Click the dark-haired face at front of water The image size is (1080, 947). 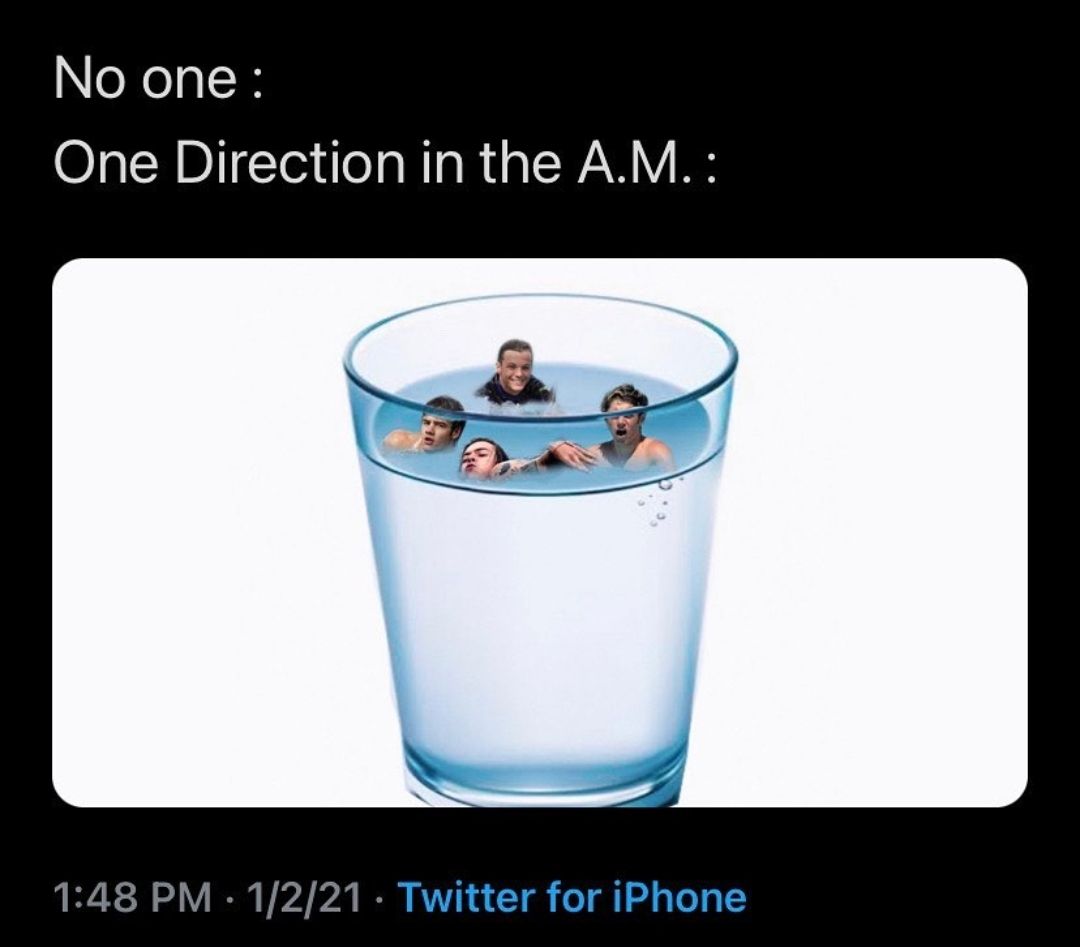click(x=482, y=458)
